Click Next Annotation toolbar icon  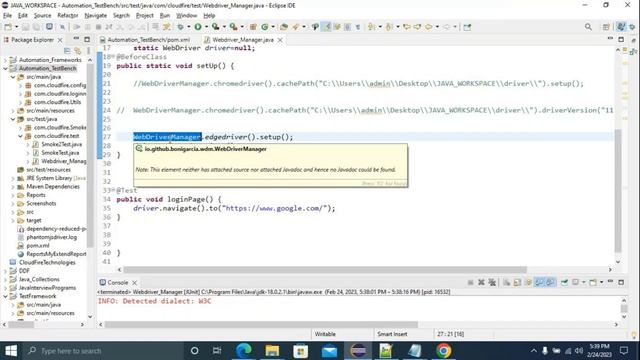[371, 27]
